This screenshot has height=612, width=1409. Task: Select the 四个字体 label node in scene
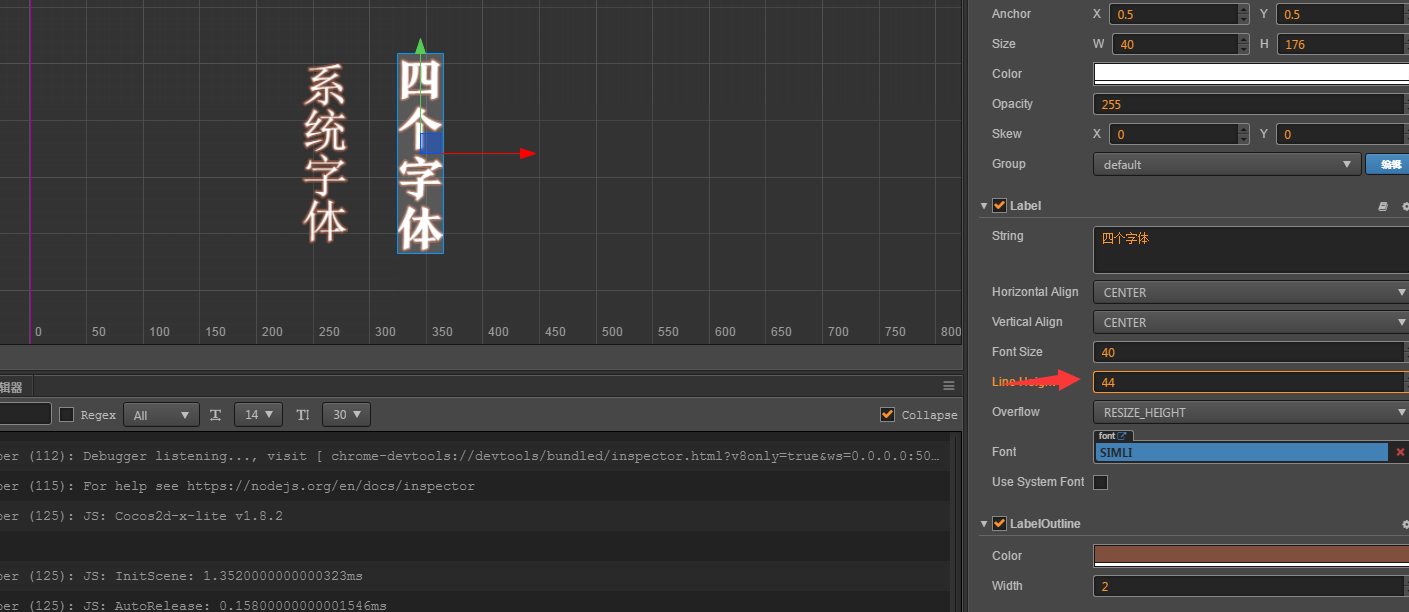click(x=421, y=154)
